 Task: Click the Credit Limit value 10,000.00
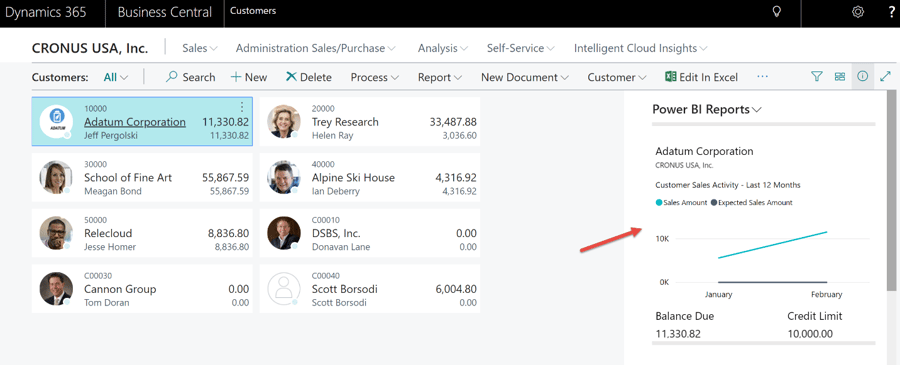810,334
